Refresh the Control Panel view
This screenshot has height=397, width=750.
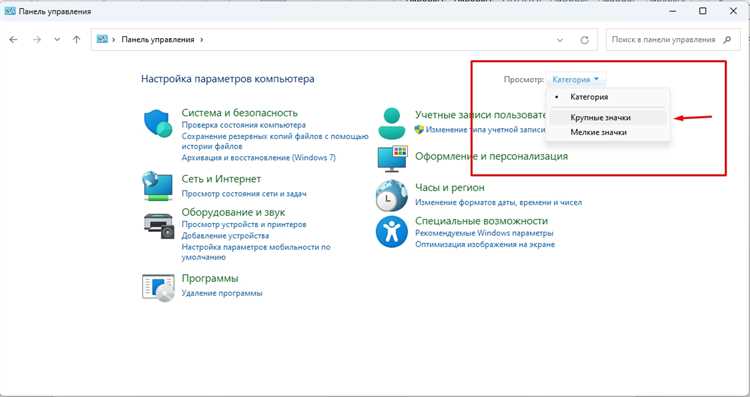click(x=585, y=40)
